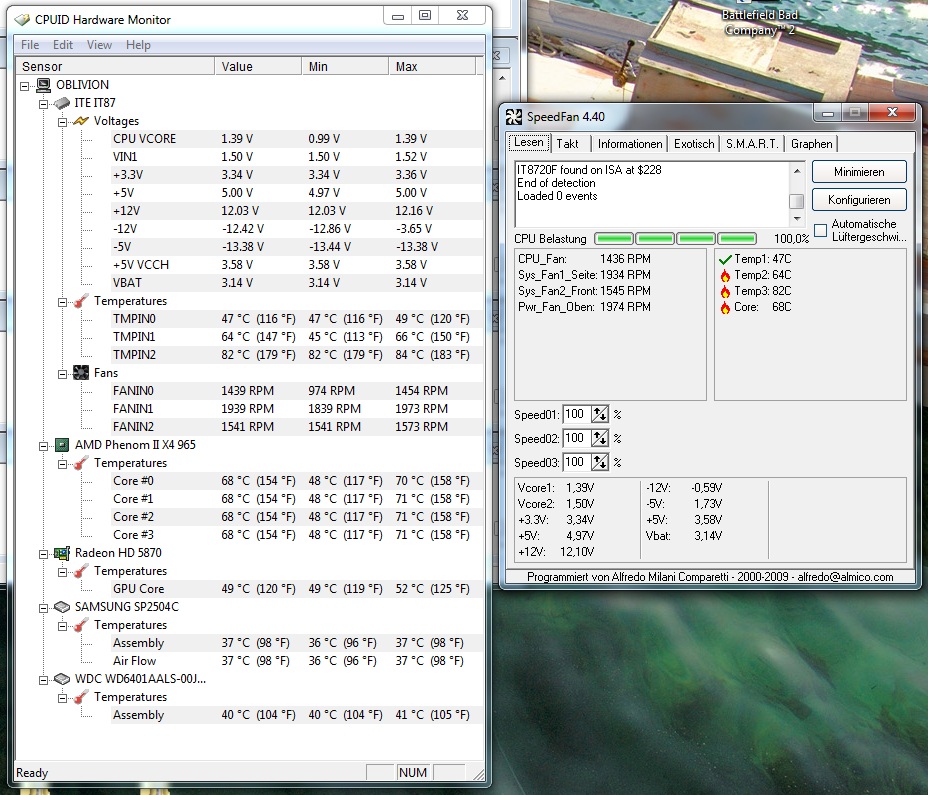Click the SpeedFan log scrollbar up arrow

pyautogui.click(x=797, y=170)
